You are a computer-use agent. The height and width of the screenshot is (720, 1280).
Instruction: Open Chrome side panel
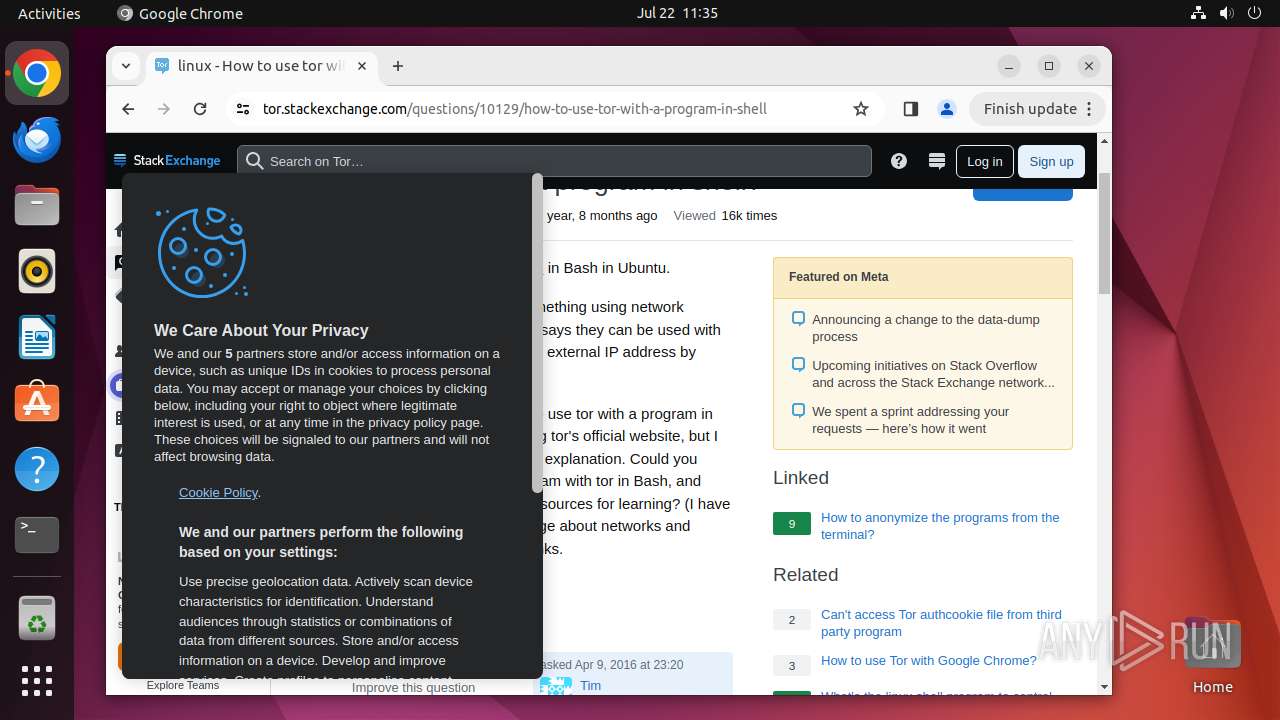pyautogui.click(x=910, y=109)
